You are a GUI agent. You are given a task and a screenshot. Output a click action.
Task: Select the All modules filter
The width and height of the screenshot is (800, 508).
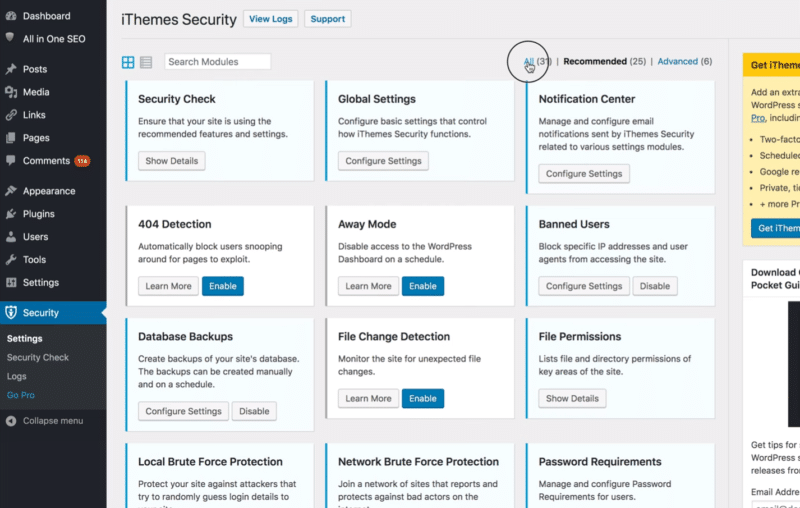529,61
